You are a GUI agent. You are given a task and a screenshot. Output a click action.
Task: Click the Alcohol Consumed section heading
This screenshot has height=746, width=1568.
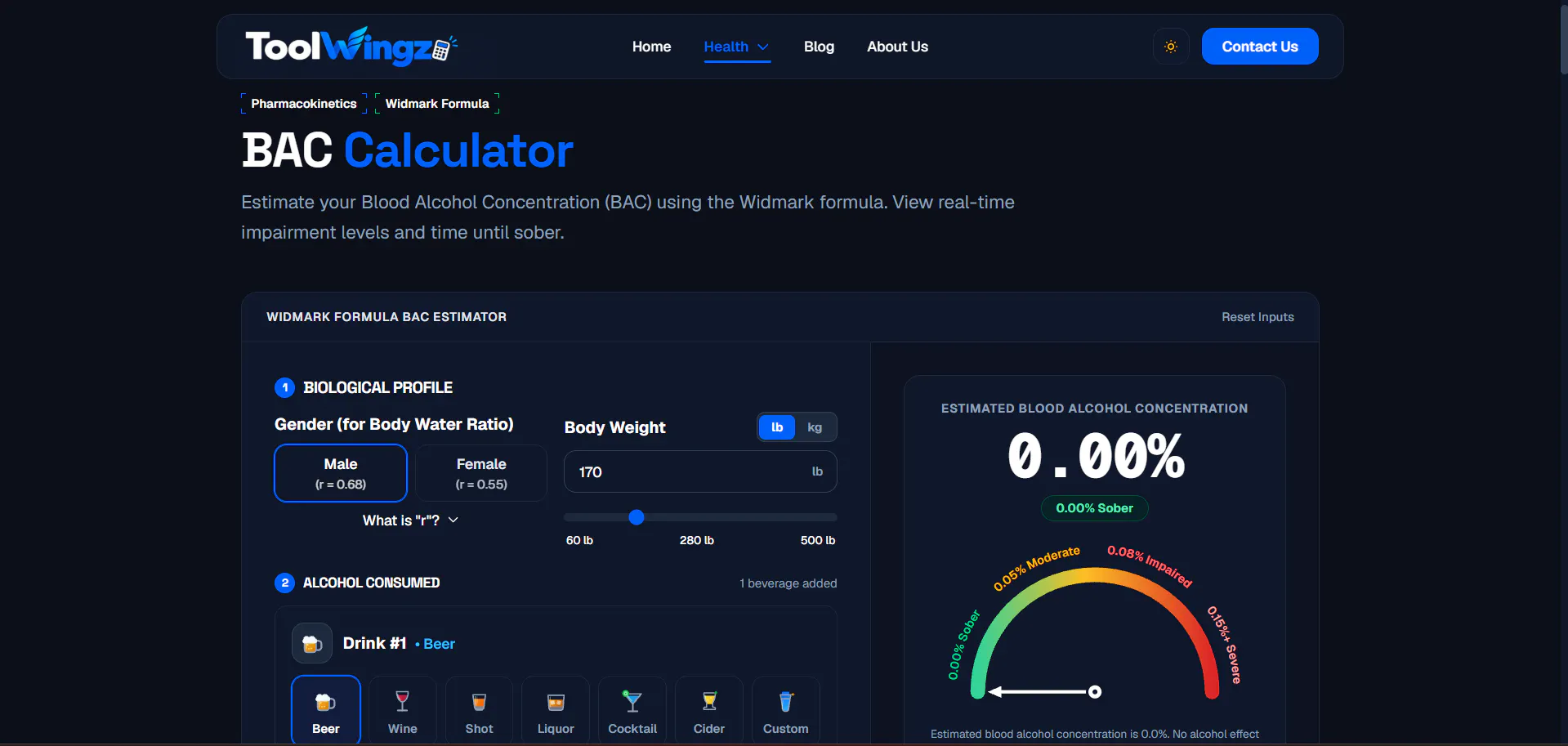tap(371, 583)
